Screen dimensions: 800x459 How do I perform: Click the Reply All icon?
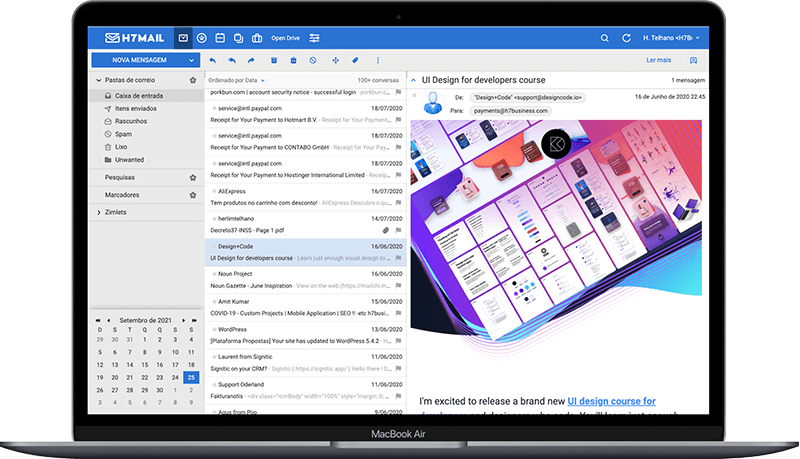(232, 60)
